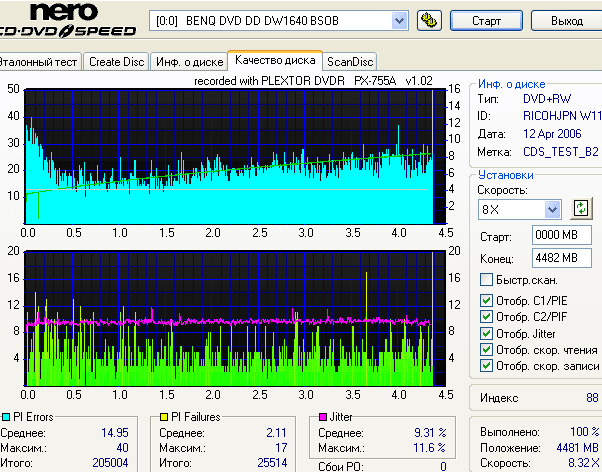
Task: Click the magenta Jitter legend swatch
Action: tap(323, 417)
